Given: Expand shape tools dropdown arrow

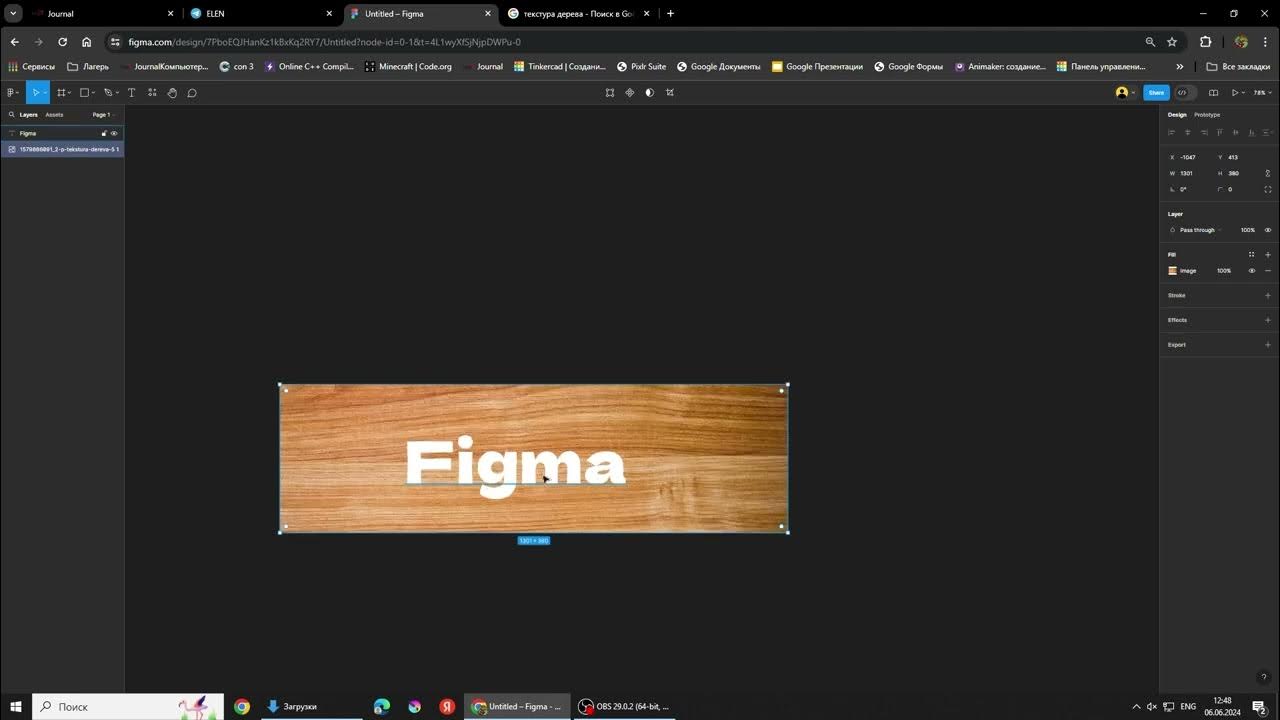Looking at the screenshot, I should click(94, 93).
